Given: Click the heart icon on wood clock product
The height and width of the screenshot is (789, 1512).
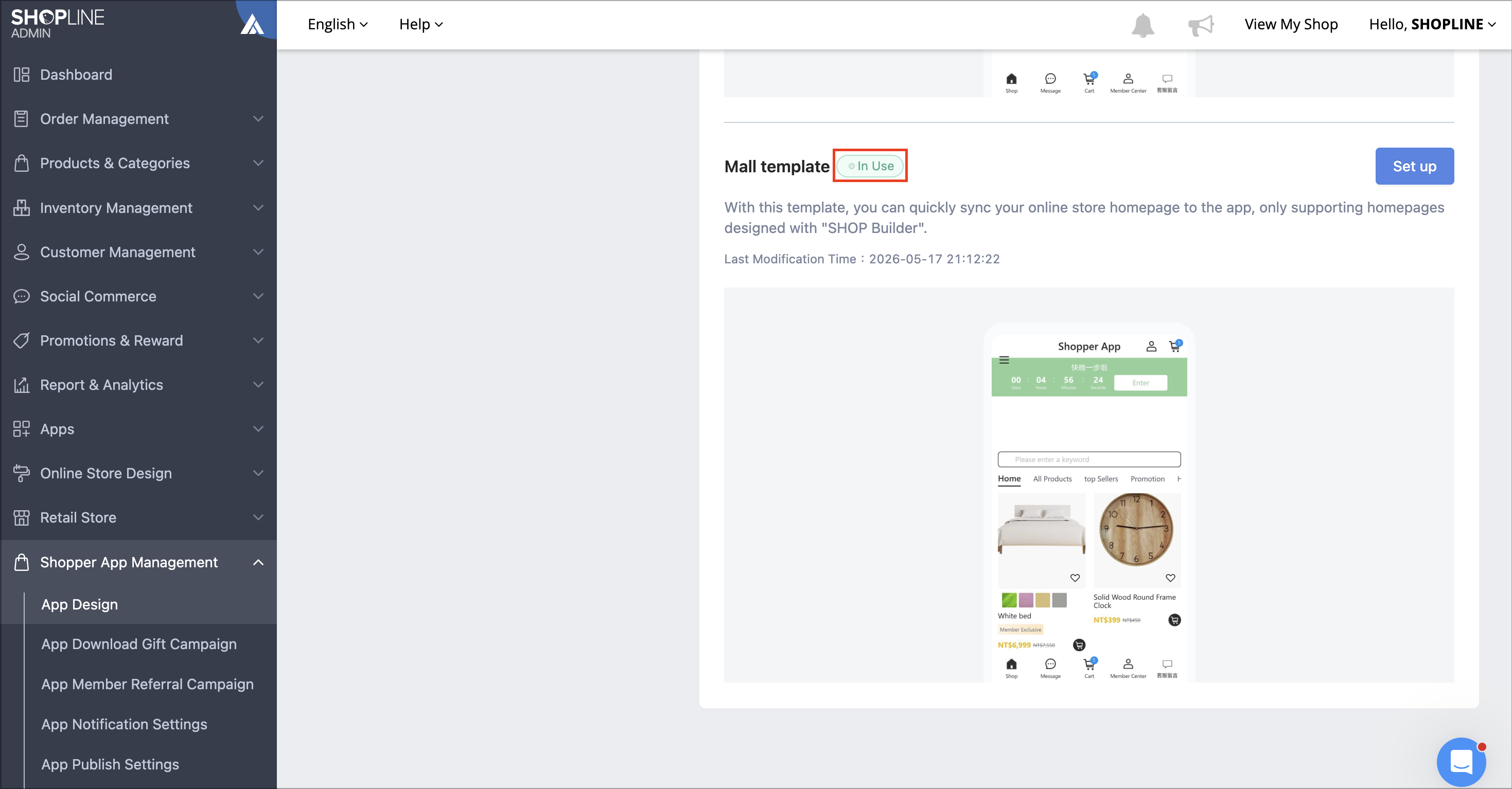Looking at the screenshot, I should [x=1170, y=578].
